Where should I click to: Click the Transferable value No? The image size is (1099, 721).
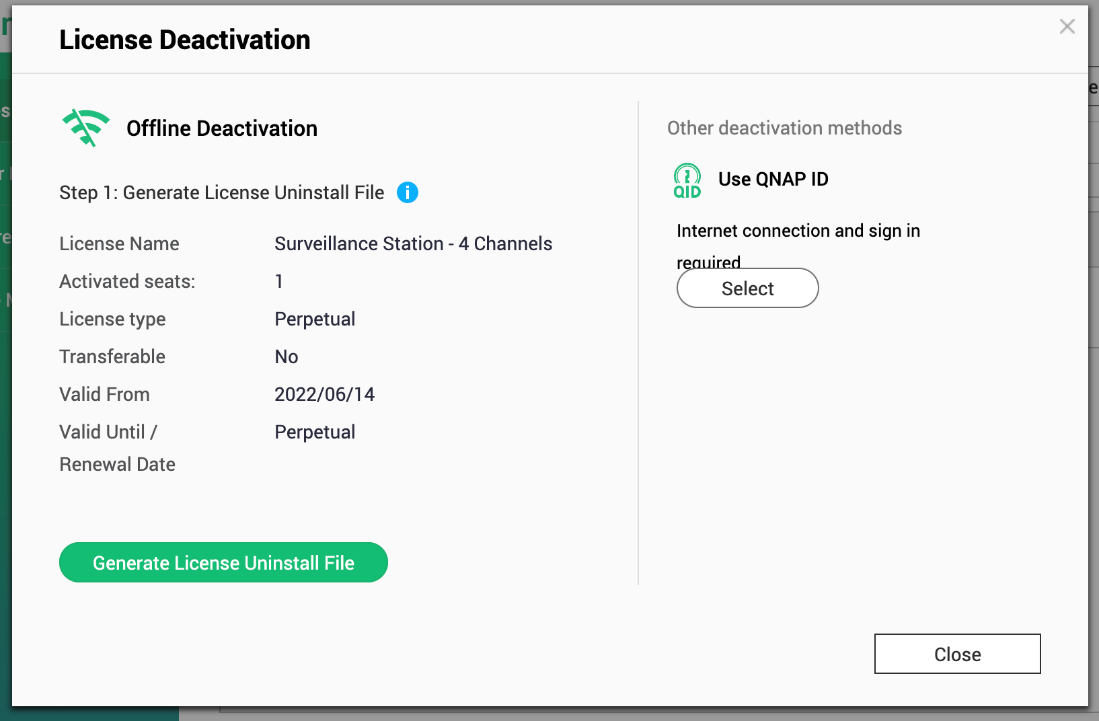tap(286, 357)
